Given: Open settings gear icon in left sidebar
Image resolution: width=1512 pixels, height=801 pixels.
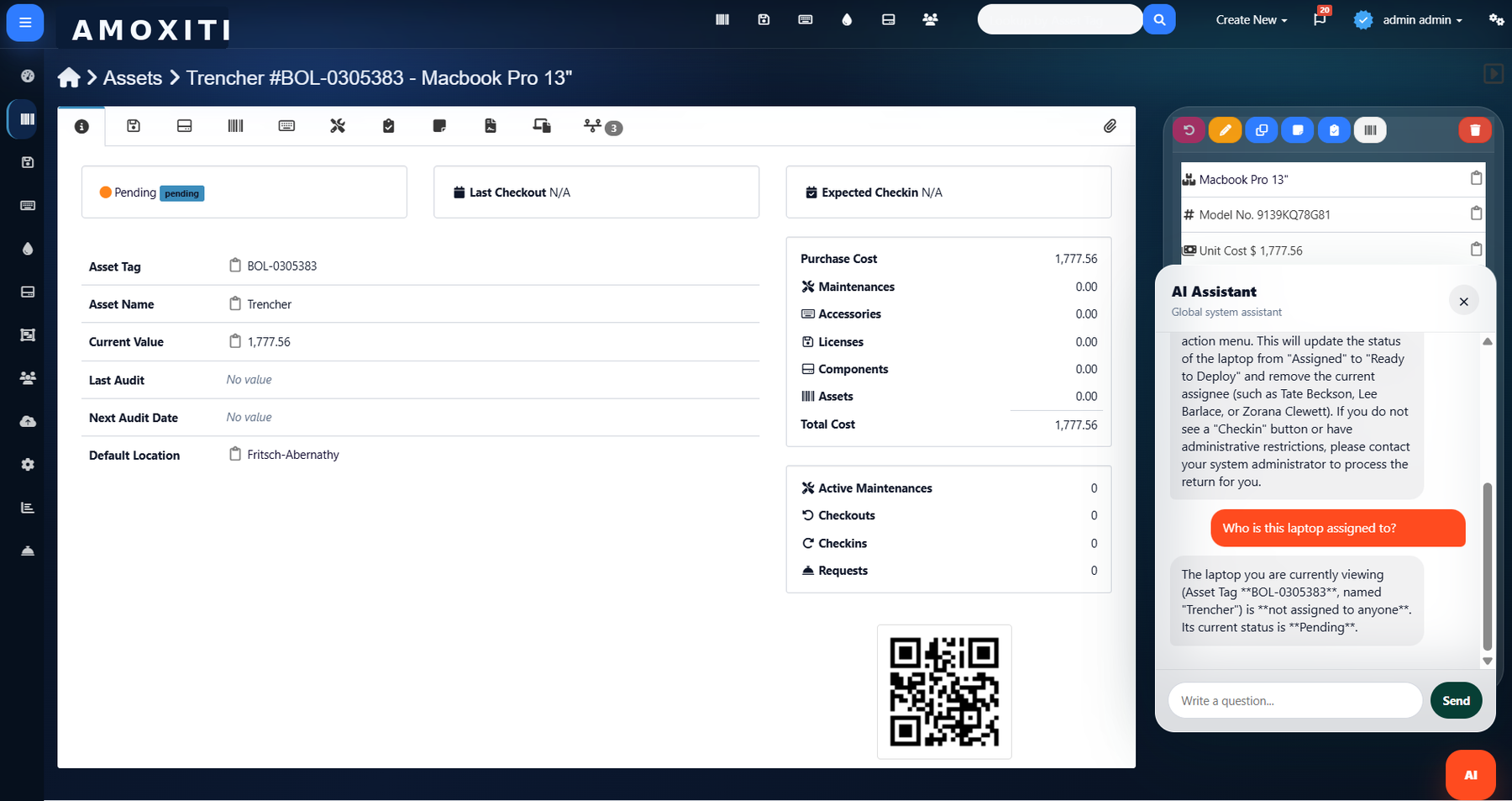Looking at the screenshot, I should click(x=28, y=465).
